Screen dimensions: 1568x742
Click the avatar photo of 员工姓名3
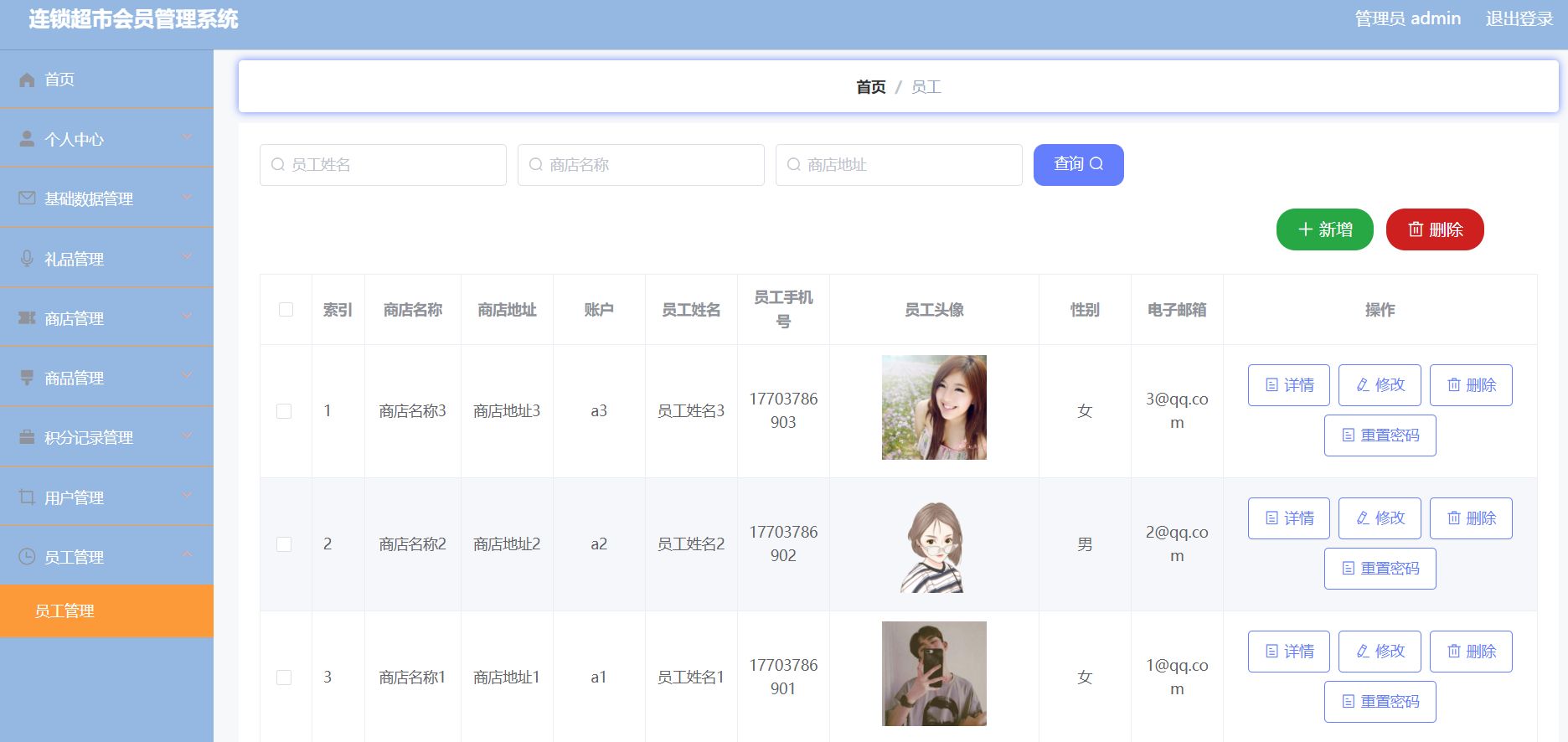pos(934,407)
